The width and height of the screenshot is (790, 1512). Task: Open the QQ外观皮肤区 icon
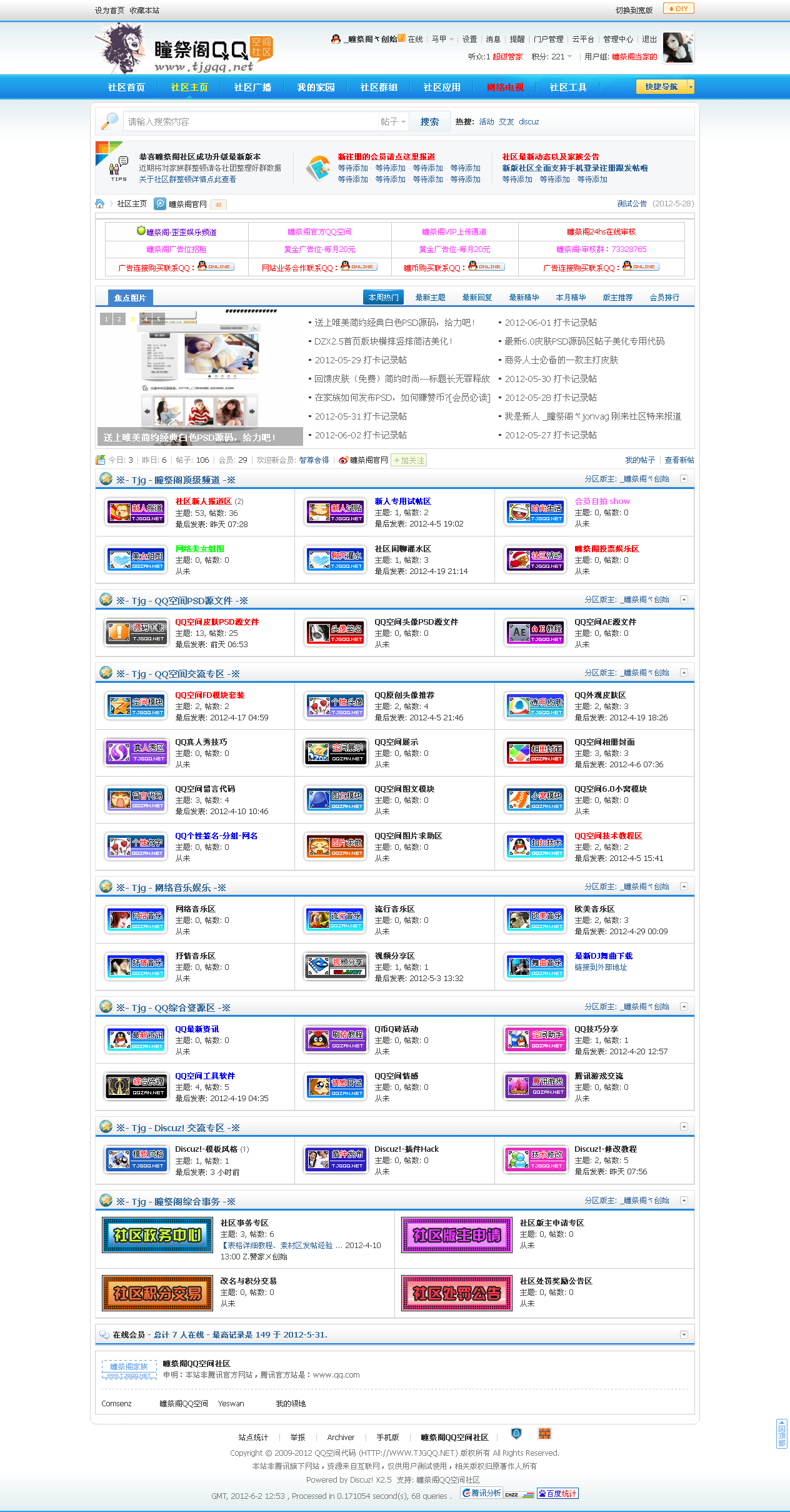pos(536,707)
